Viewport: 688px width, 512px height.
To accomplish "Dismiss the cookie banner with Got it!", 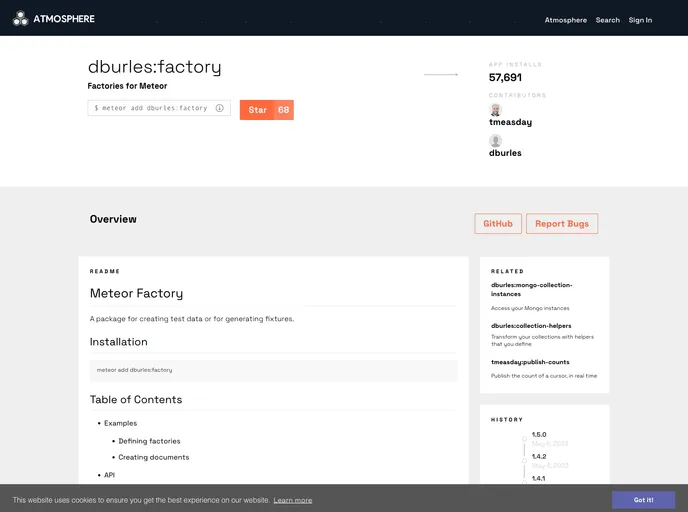I will 643,500.
